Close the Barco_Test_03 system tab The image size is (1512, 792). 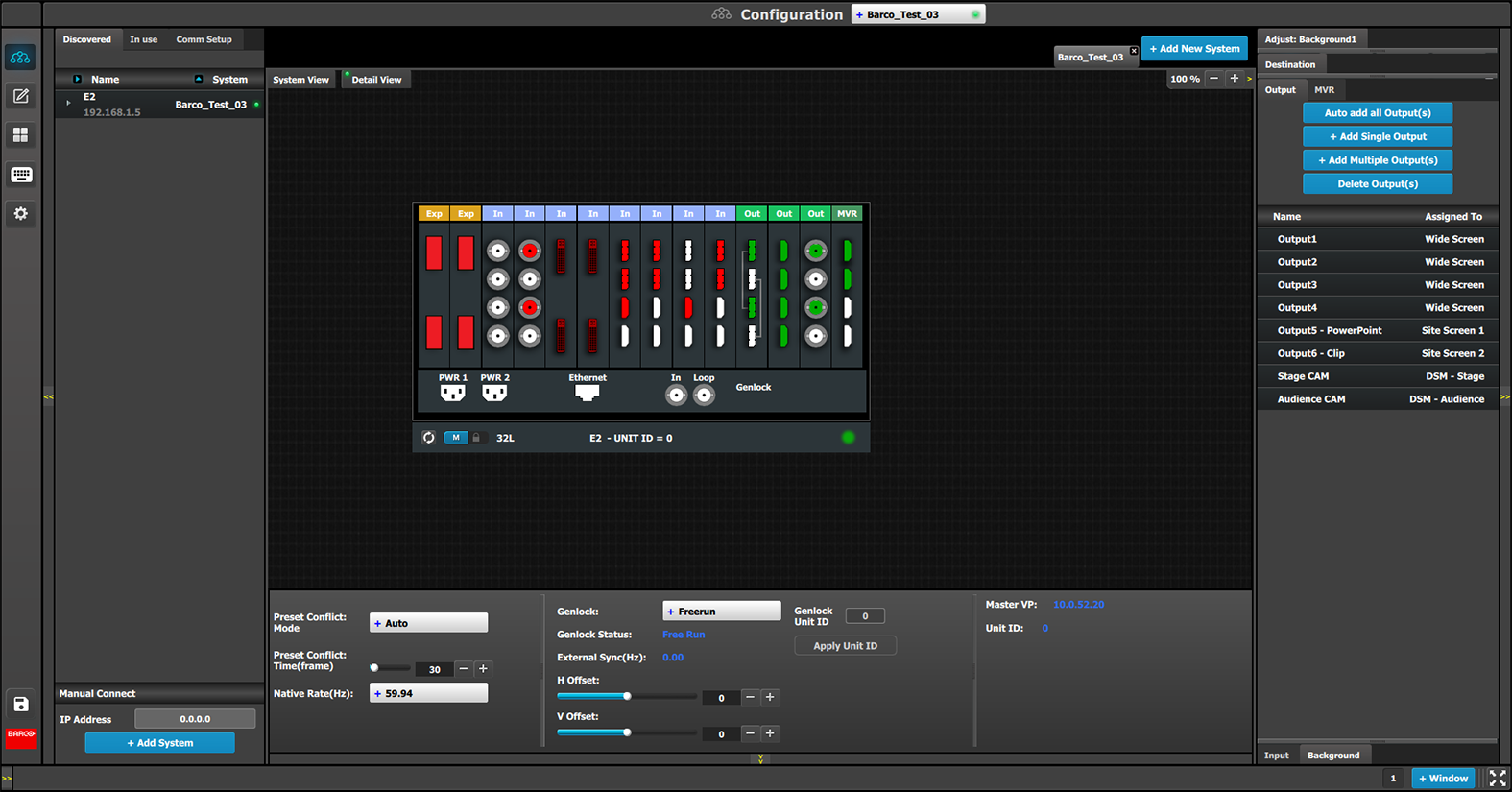click(1134, 51)
